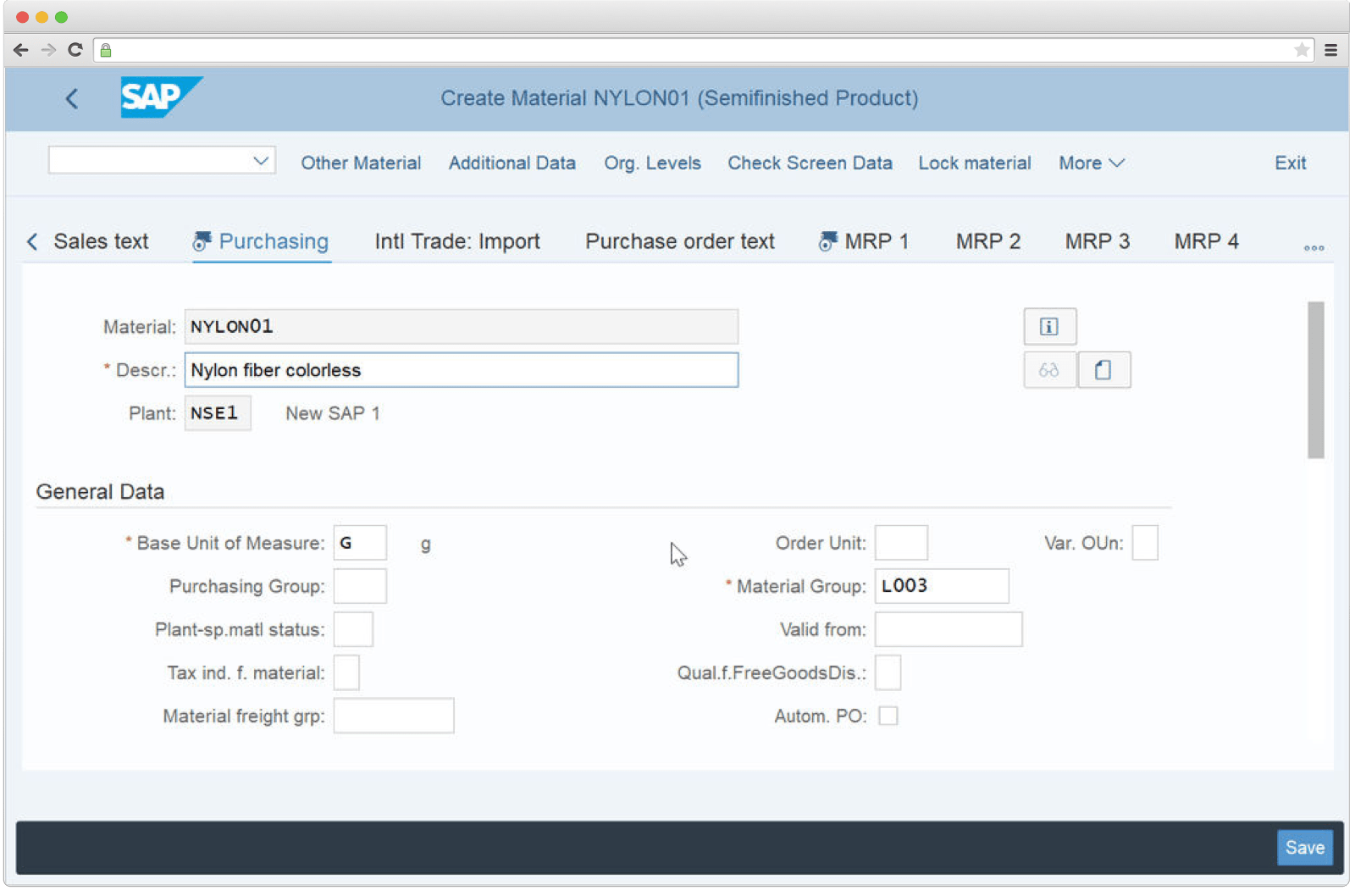The image size is (1355, 896).
Task: Click the Plant-sp.matl status field
Action: [x=353, y=629]
